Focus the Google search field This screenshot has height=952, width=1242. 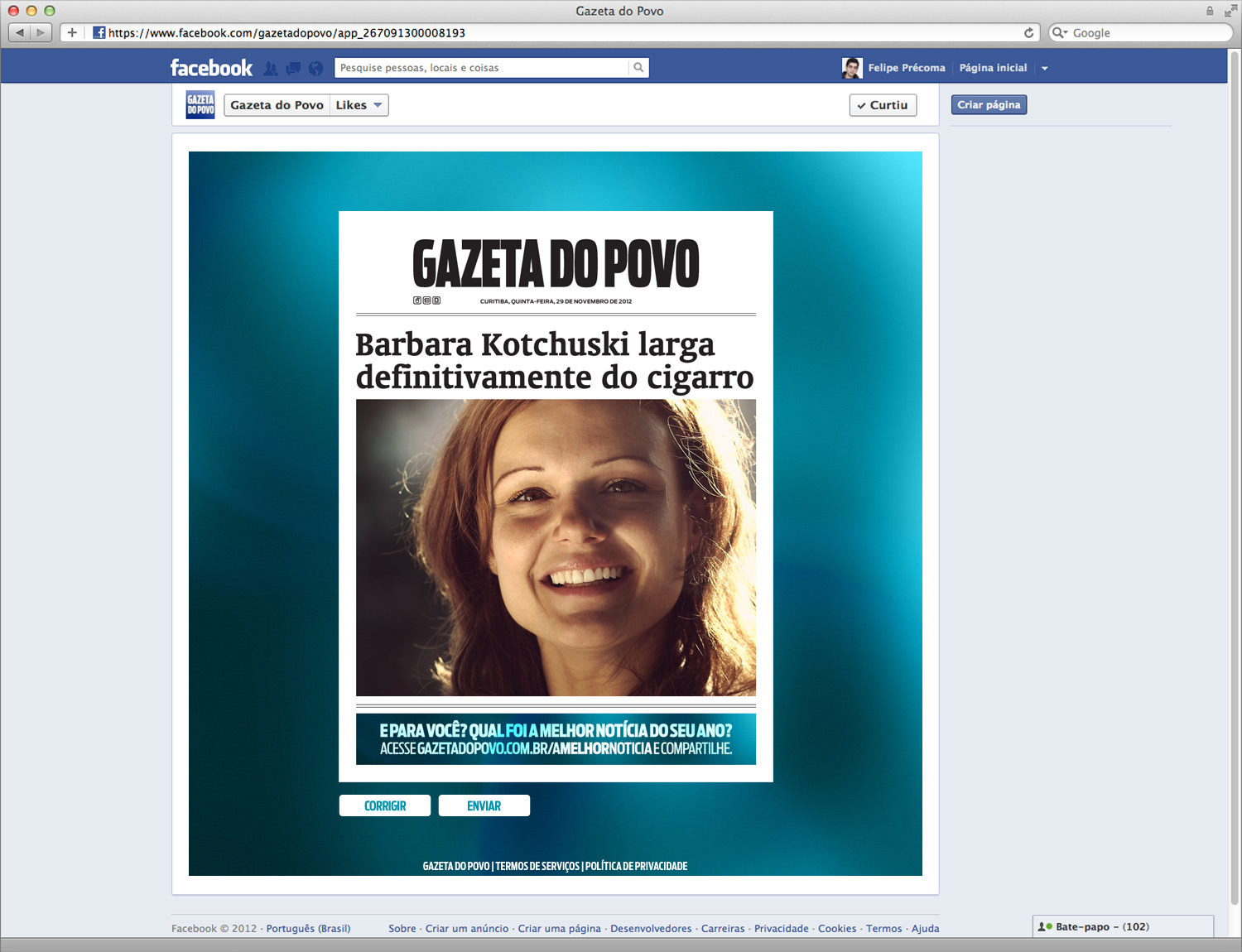point(1141,33)
